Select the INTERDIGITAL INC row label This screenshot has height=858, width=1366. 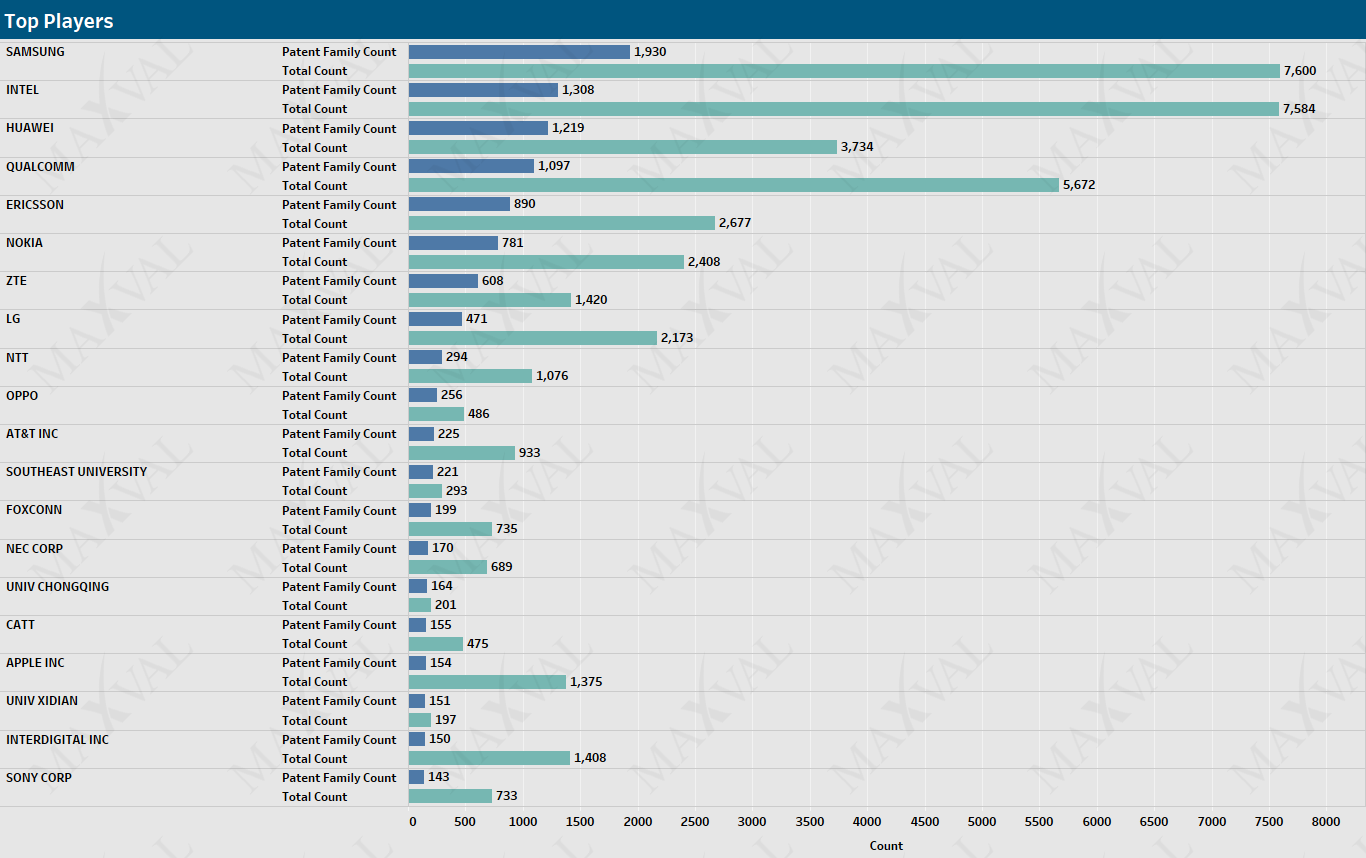pos(57,739)
